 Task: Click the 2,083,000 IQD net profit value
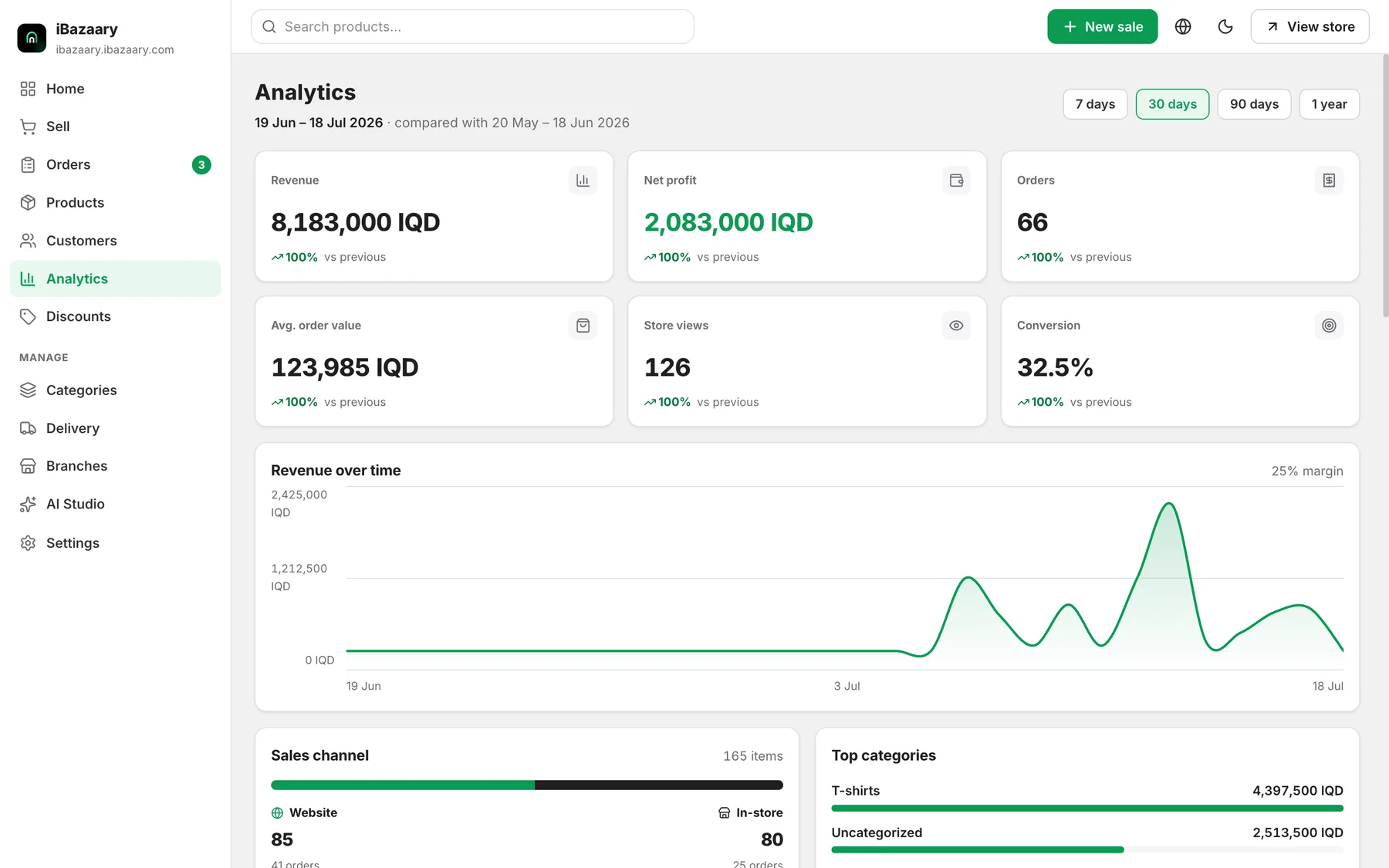click(728, 222)
